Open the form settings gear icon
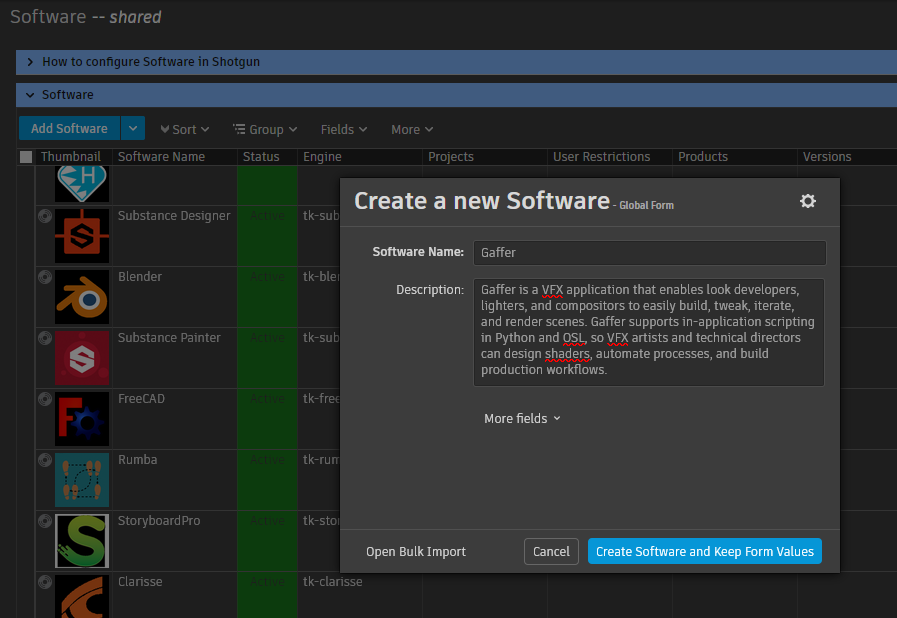 pos(807,201)
